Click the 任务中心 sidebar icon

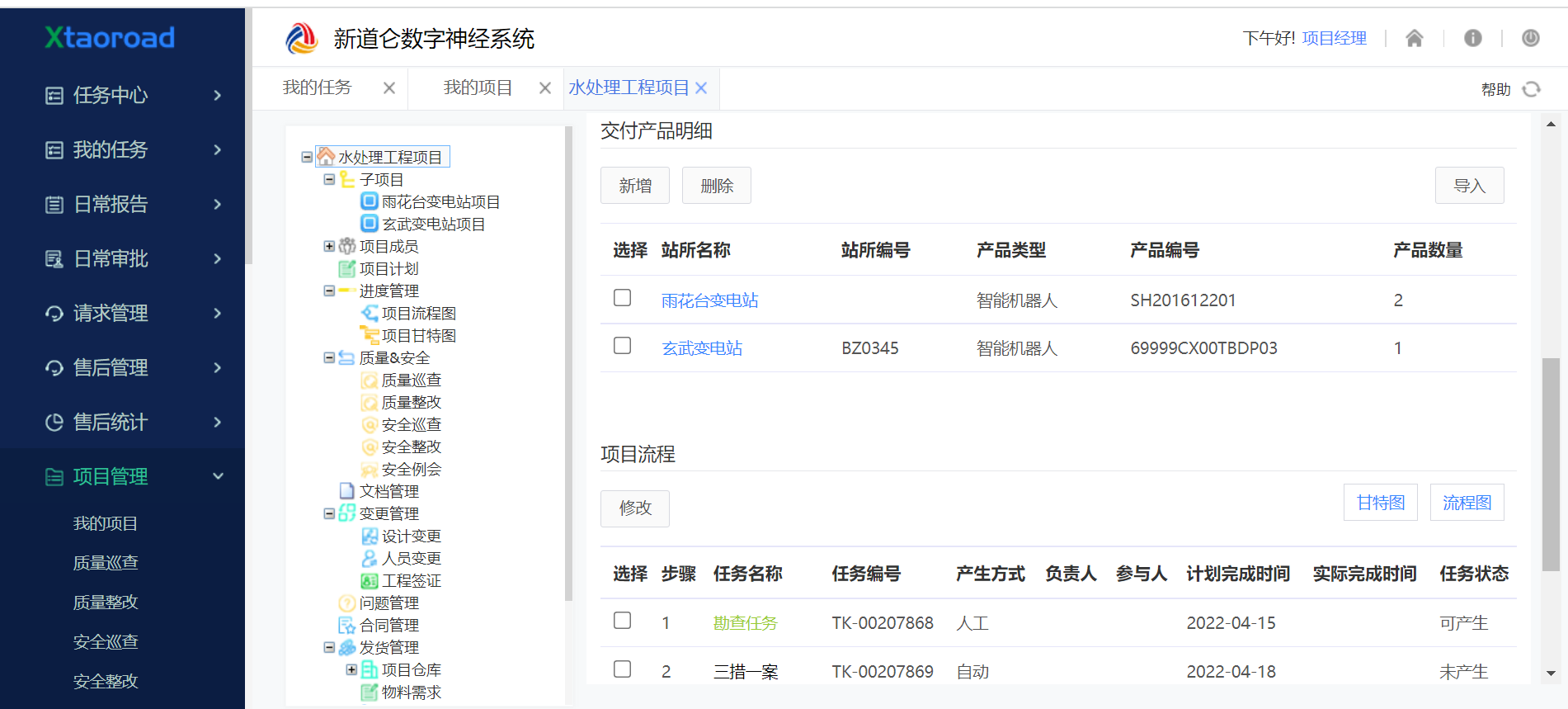coord(54,96)
